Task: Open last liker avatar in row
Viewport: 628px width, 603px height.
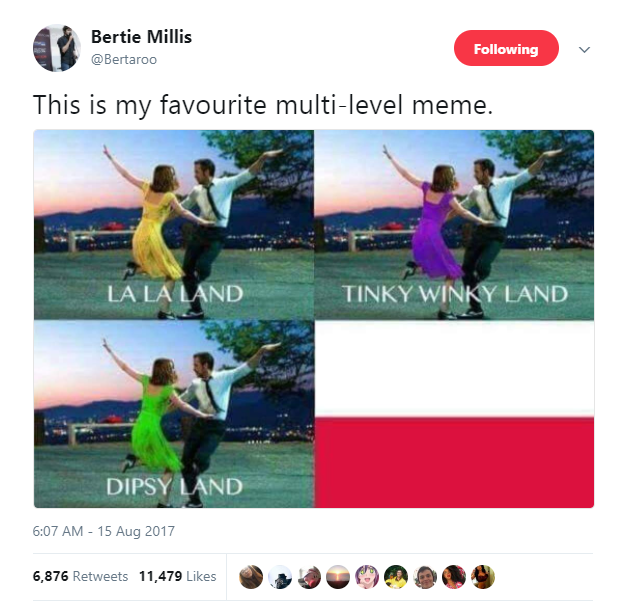Action: click(x=483, y=577)
